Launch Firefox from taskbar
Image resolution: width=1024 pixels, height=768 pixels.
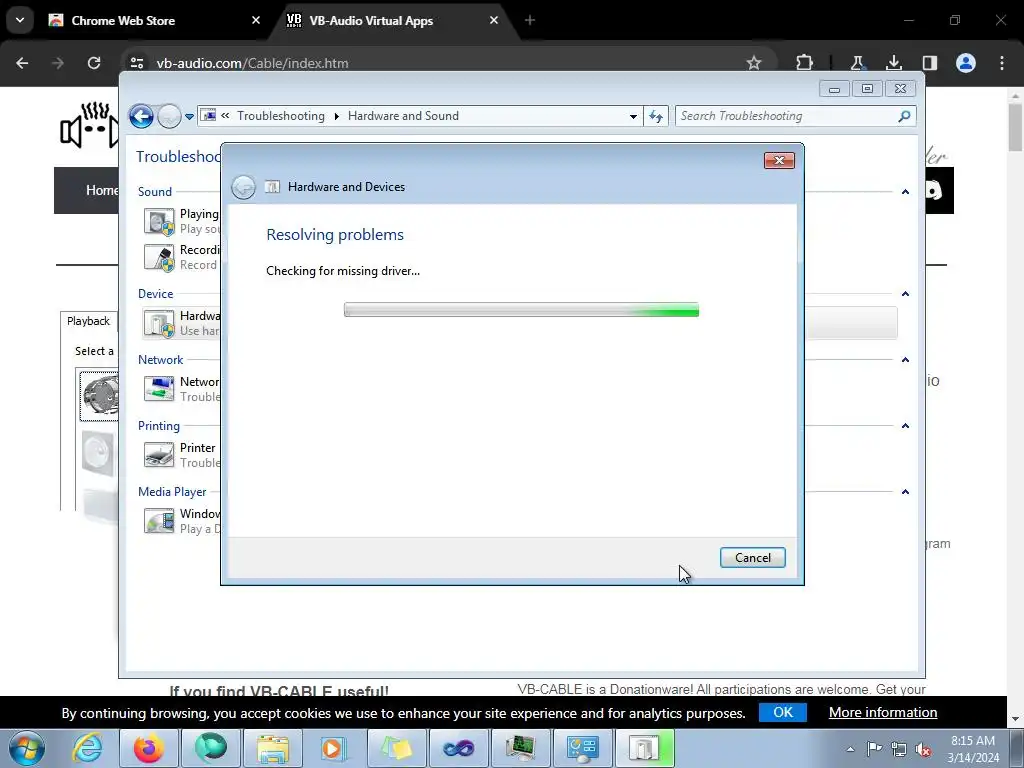pos(149,748)
